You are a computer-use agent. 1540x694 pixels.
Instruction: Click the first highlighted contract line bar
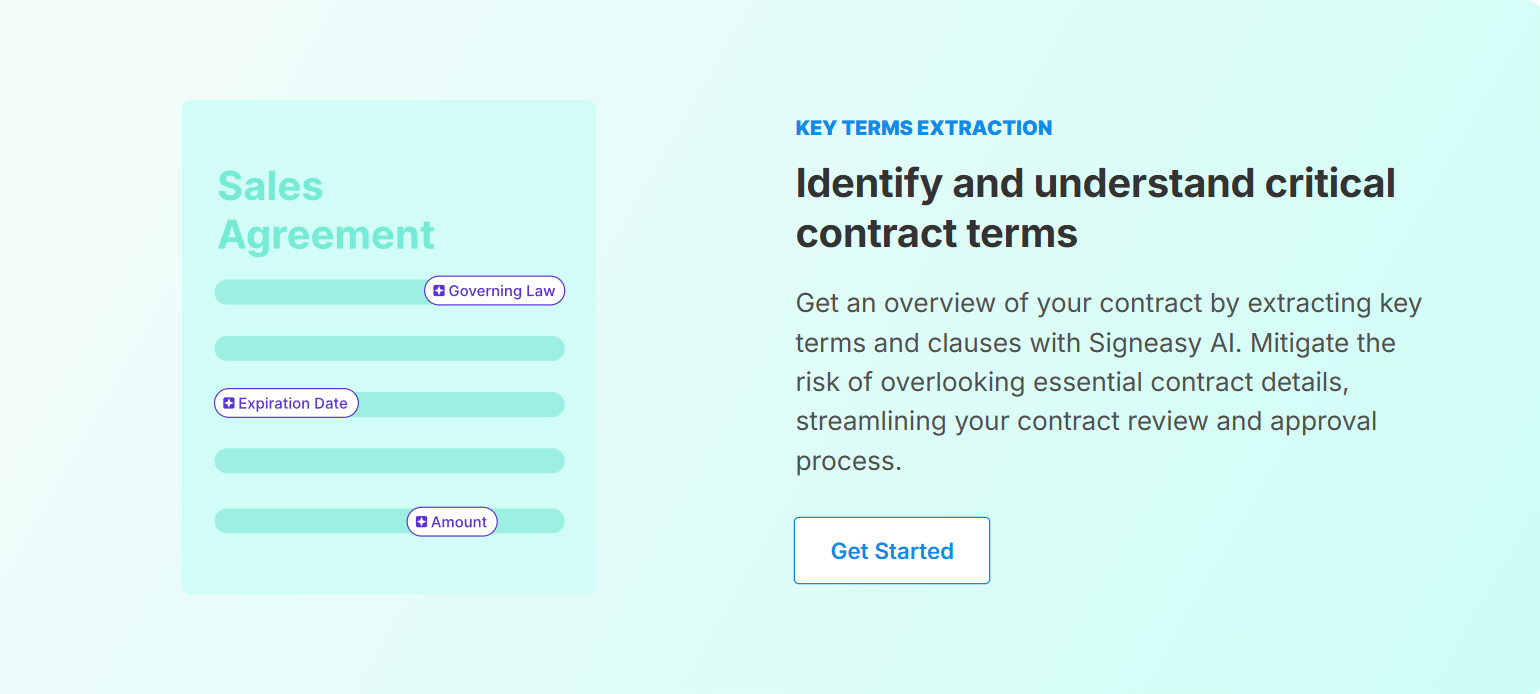(320, 291)
